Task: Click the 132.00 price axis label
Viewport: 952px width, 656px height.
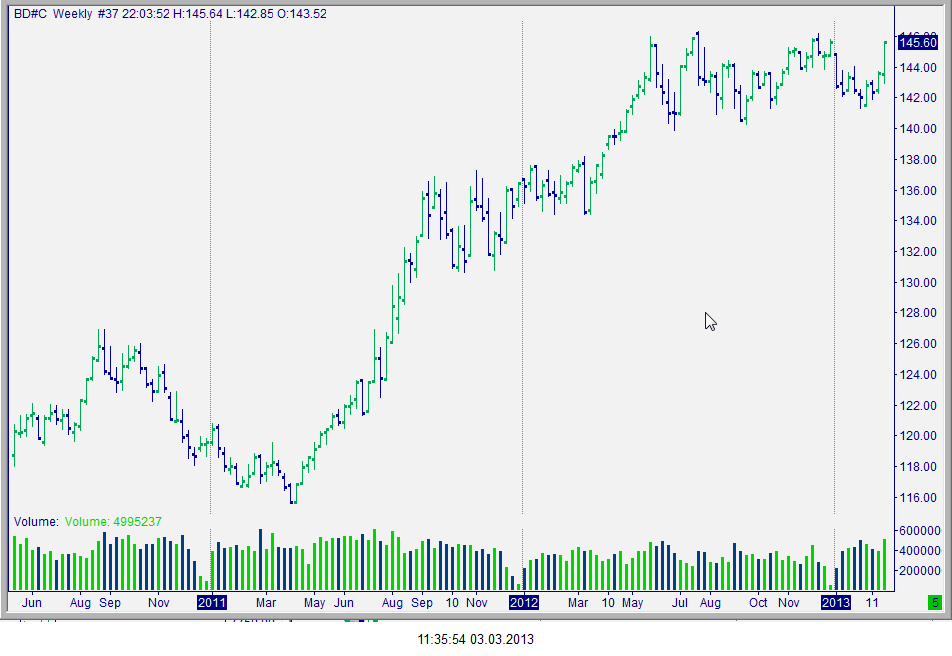Action: (919, 251)
